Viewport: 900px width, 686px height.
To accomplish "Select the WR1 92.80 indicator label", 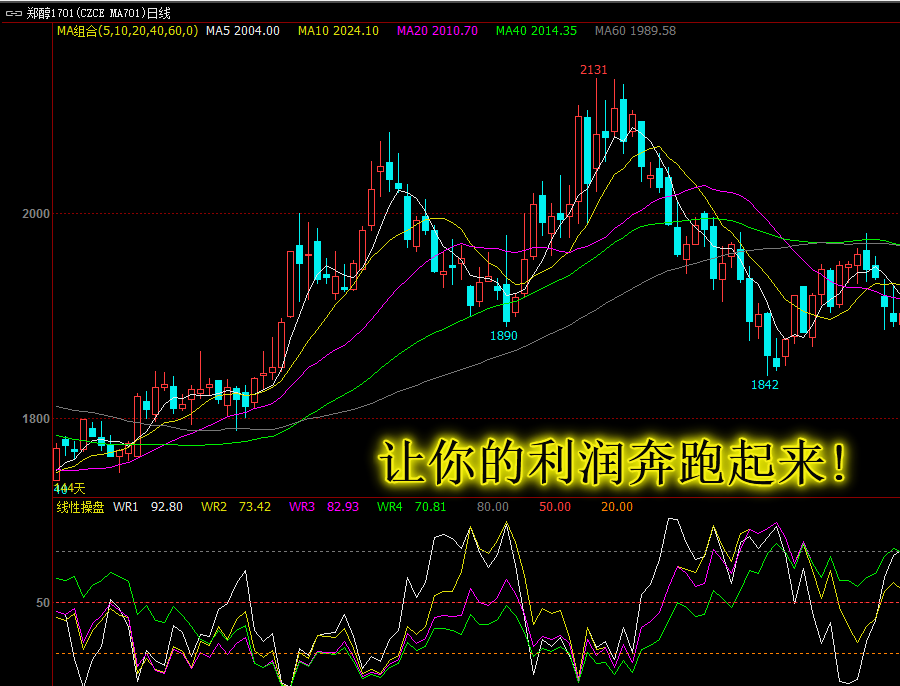I will (148, 507).
